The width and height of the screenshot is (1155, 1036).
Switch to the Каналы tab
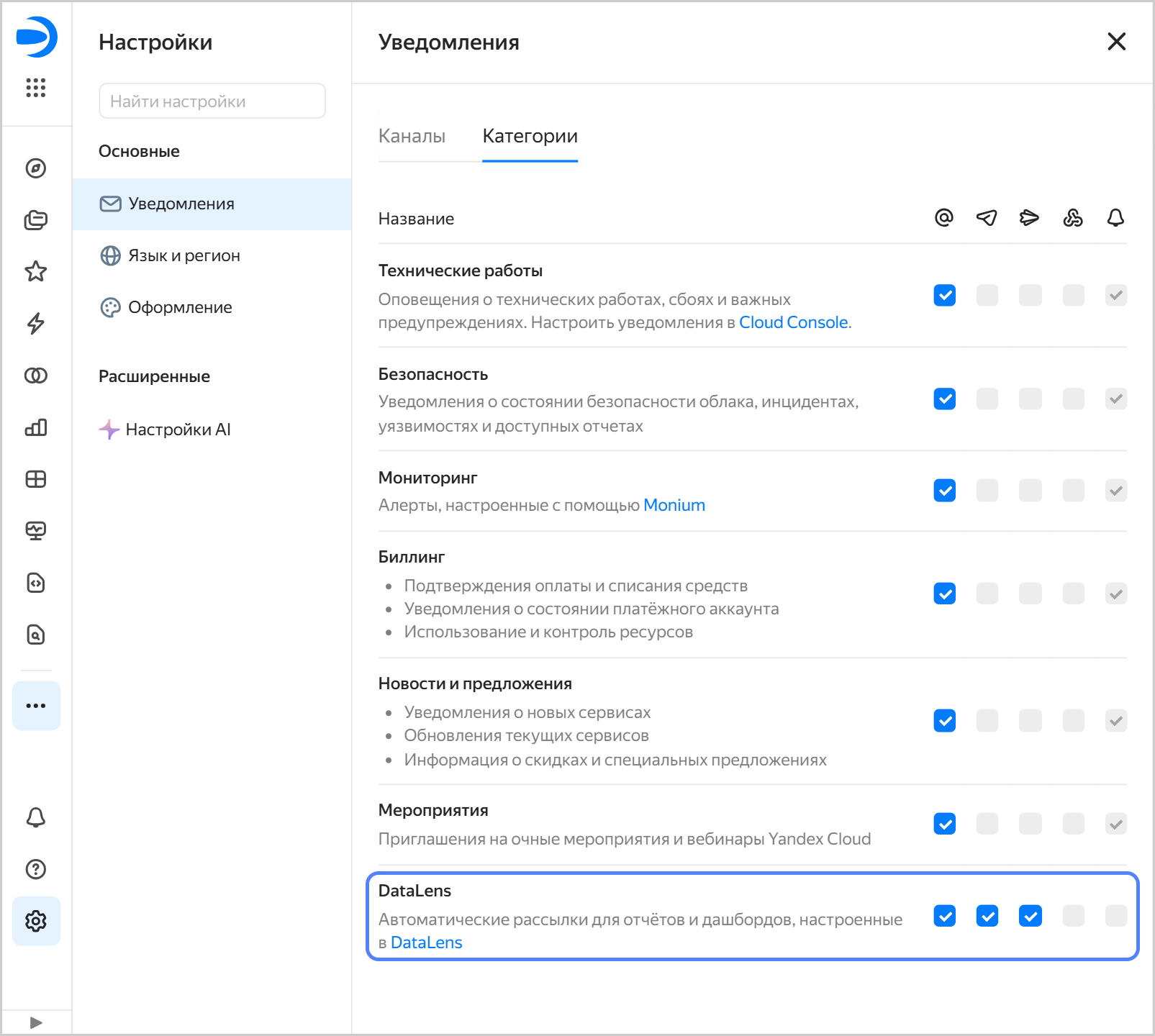[412, 136]
